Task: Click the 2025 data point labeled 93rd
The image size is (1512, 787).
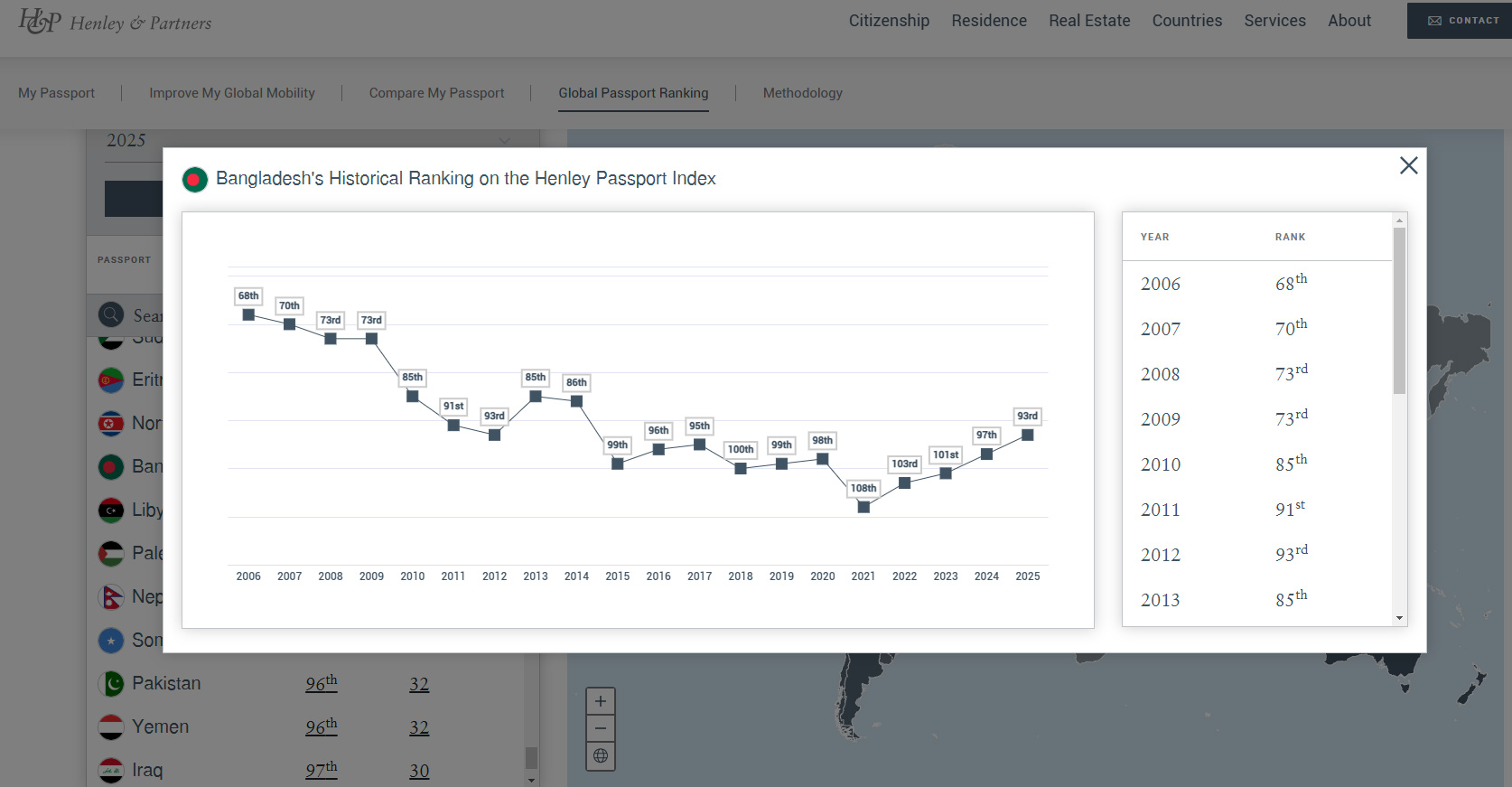Action: tap(1028, 435)
